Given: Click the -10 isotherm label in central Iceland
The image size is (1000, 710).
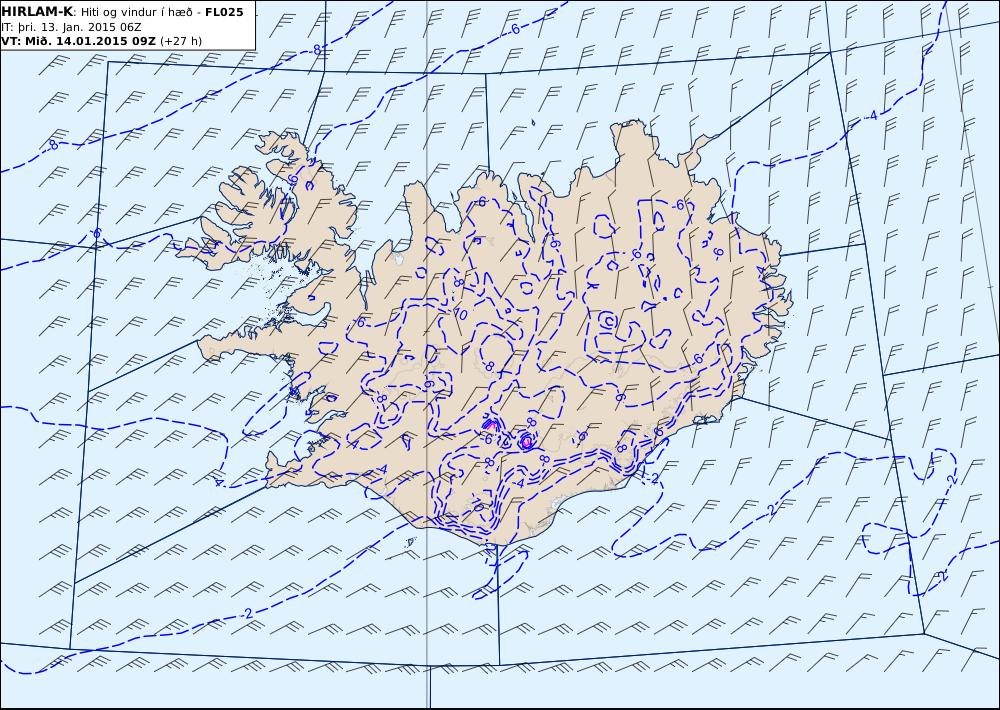Looking at the screenshot, I should (x=459, y=314).
